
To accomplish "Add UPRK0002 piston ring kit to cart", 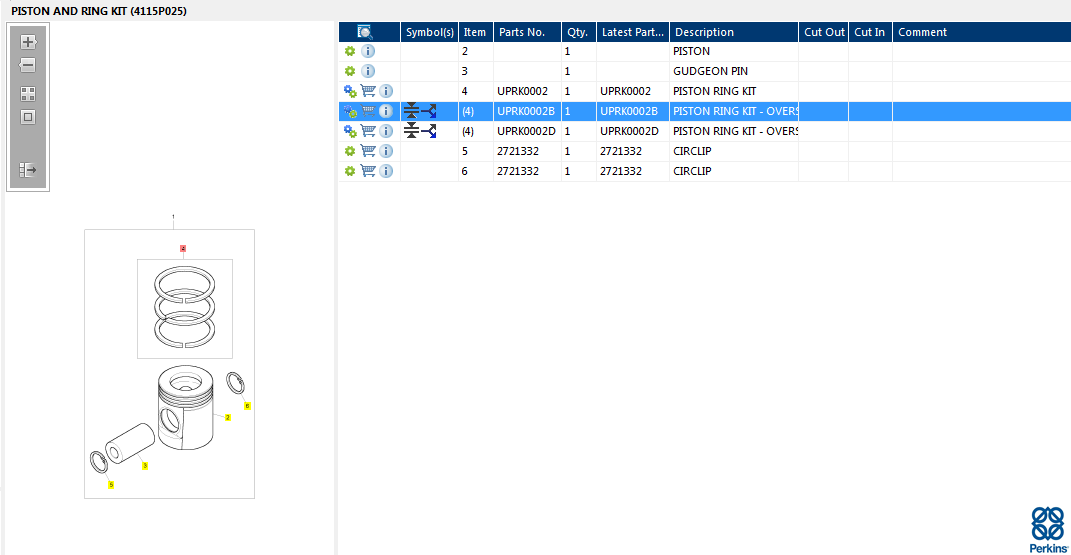I will point(368,91).
